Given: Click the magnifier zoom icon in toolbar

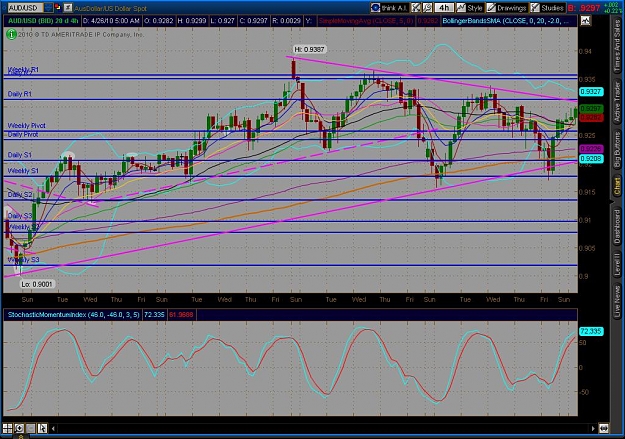Looking at the screenshot, I should pyautogui.click(x=427, y=8).
